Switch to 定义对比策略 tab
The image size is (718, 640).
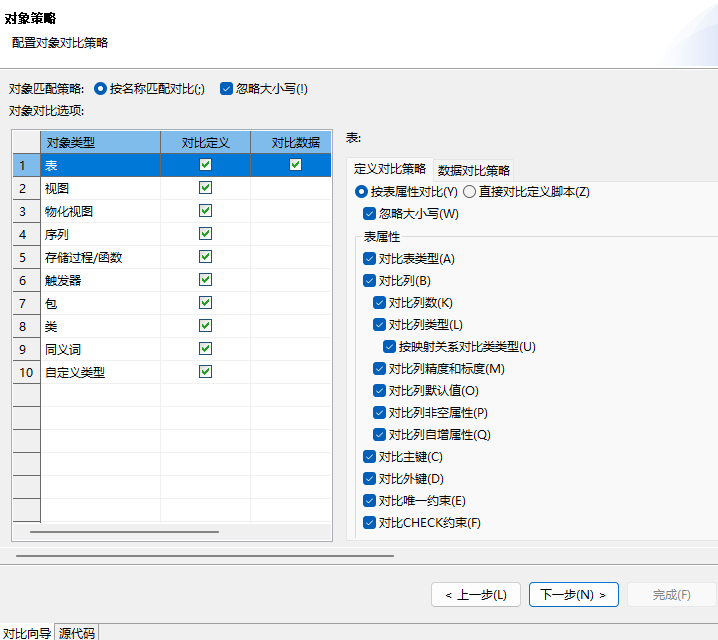(x=390, y=169)
